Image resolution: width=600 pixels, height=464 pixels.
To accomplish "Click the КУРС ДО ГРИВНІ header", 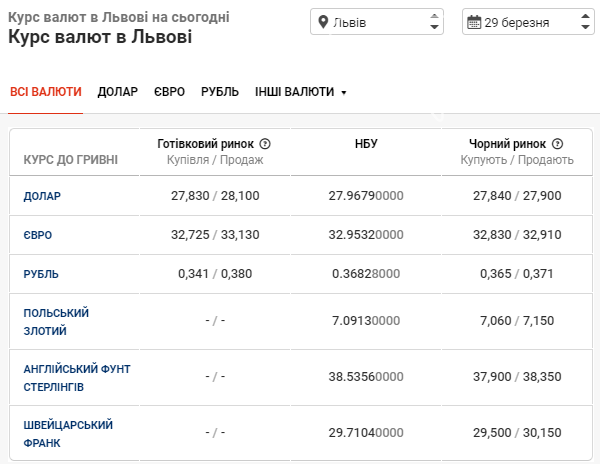I will pyautogui.click(x=70, y=159).
